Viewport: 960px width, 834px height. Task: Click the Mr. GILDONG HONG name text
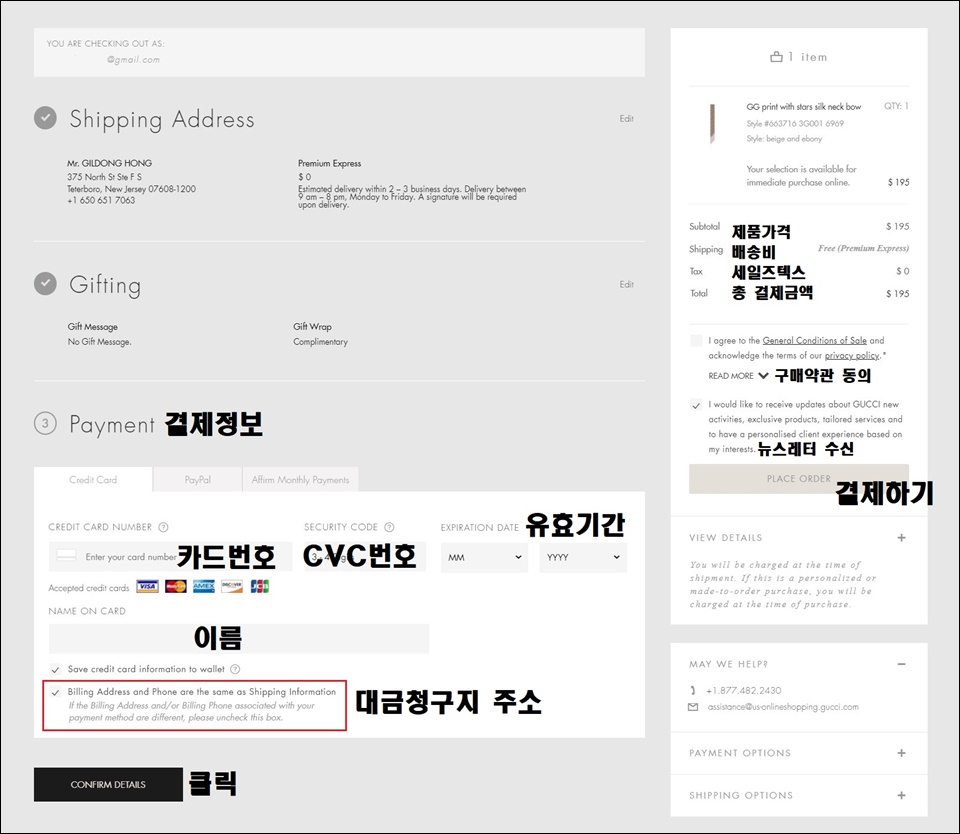point(110,163)
